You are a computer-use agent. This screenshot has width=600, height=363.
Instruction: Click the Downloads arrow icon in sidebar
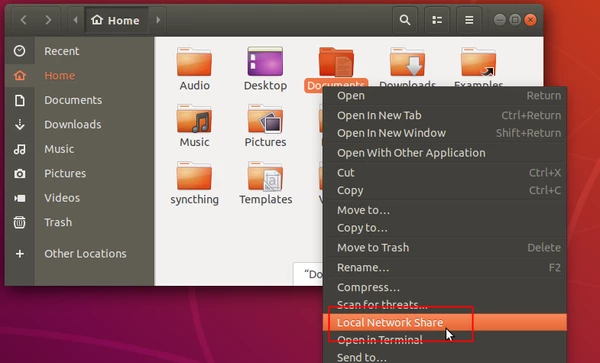[x=20, y=124]
